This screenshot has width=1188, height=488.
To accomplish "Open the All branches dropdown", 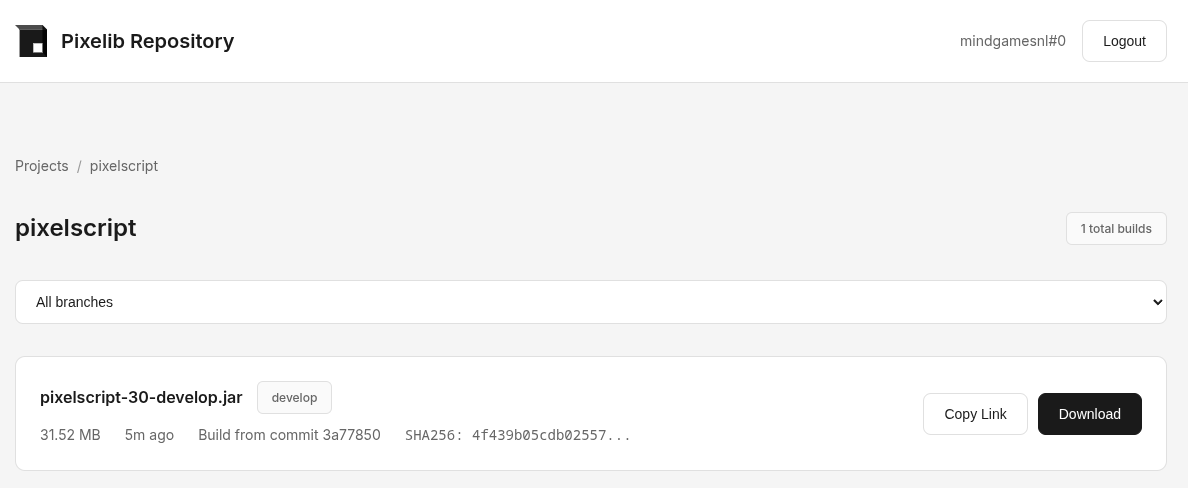I will click(x=590, y=302).
